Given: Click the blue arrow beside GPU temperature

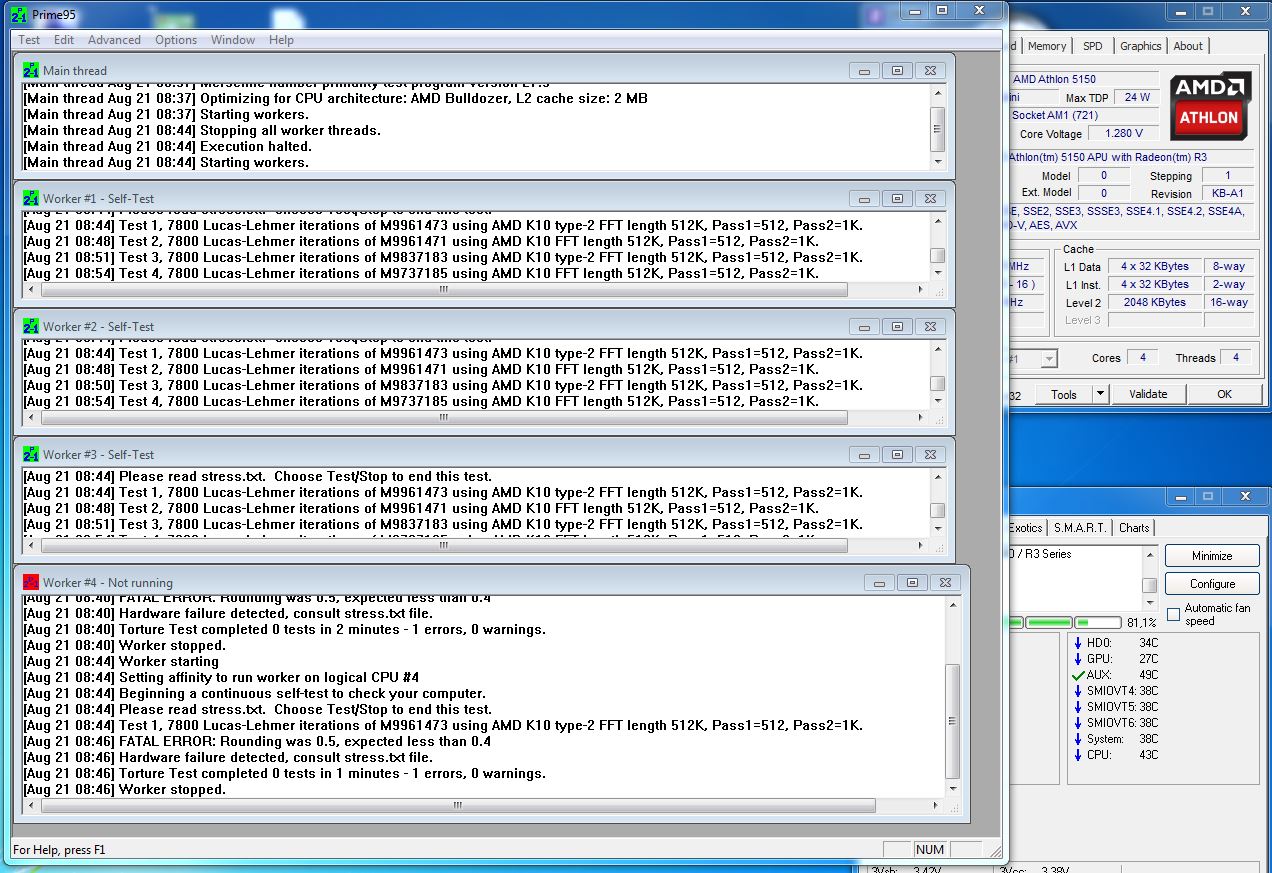Looking at the screenshot, I should (x=1078, y=659).
